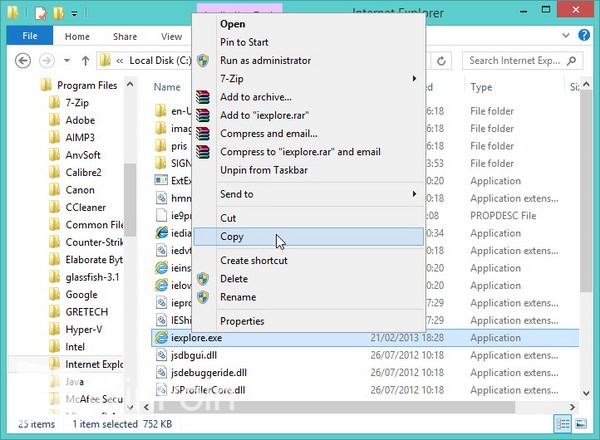The height and width of the screenshot is (440, 600).
Task: Click the file list scrollbar down arrow
Action: coord(586,393)
